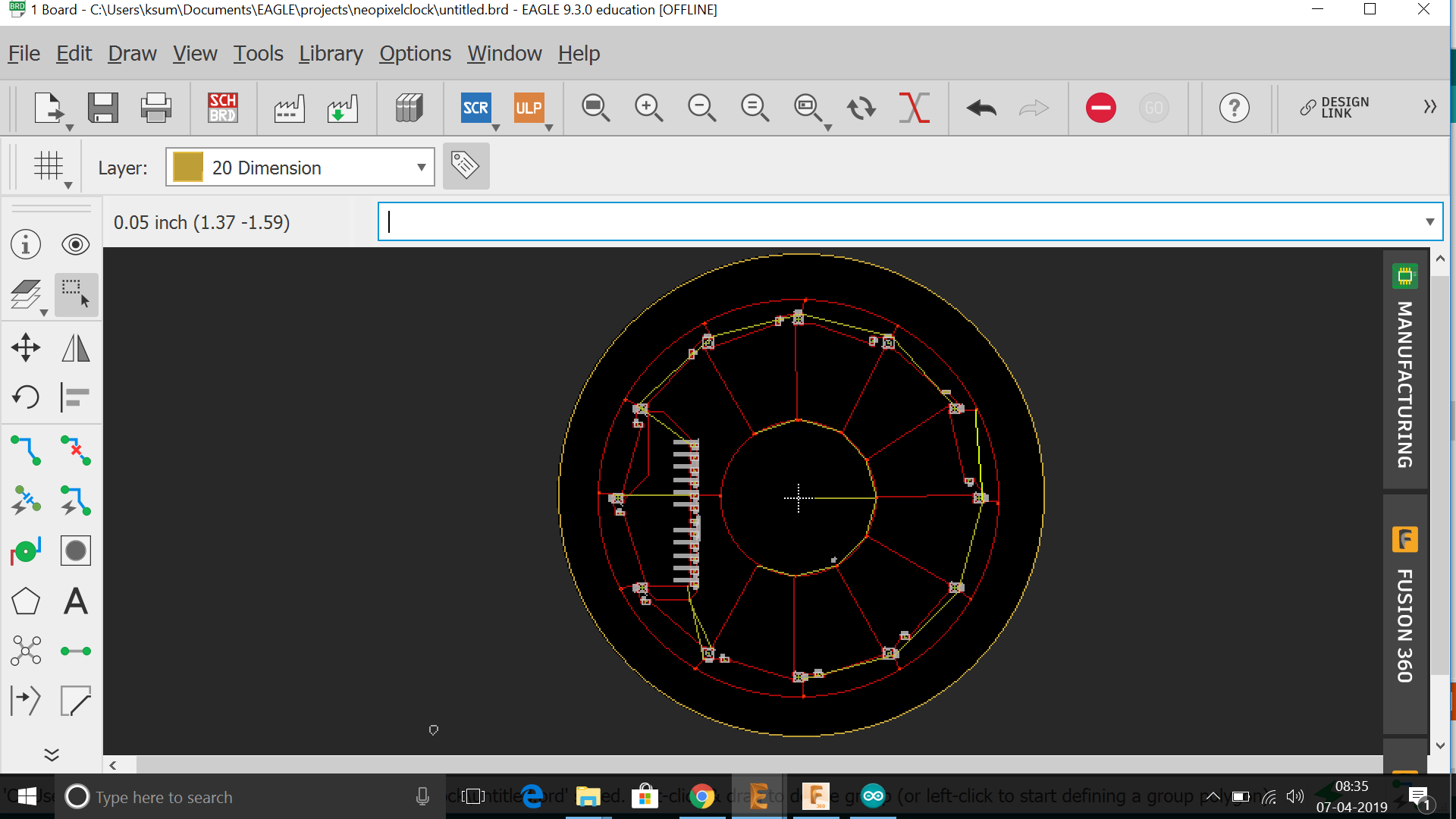
Task: Click the Dimension layer color swatch
Action: [187, 168]
